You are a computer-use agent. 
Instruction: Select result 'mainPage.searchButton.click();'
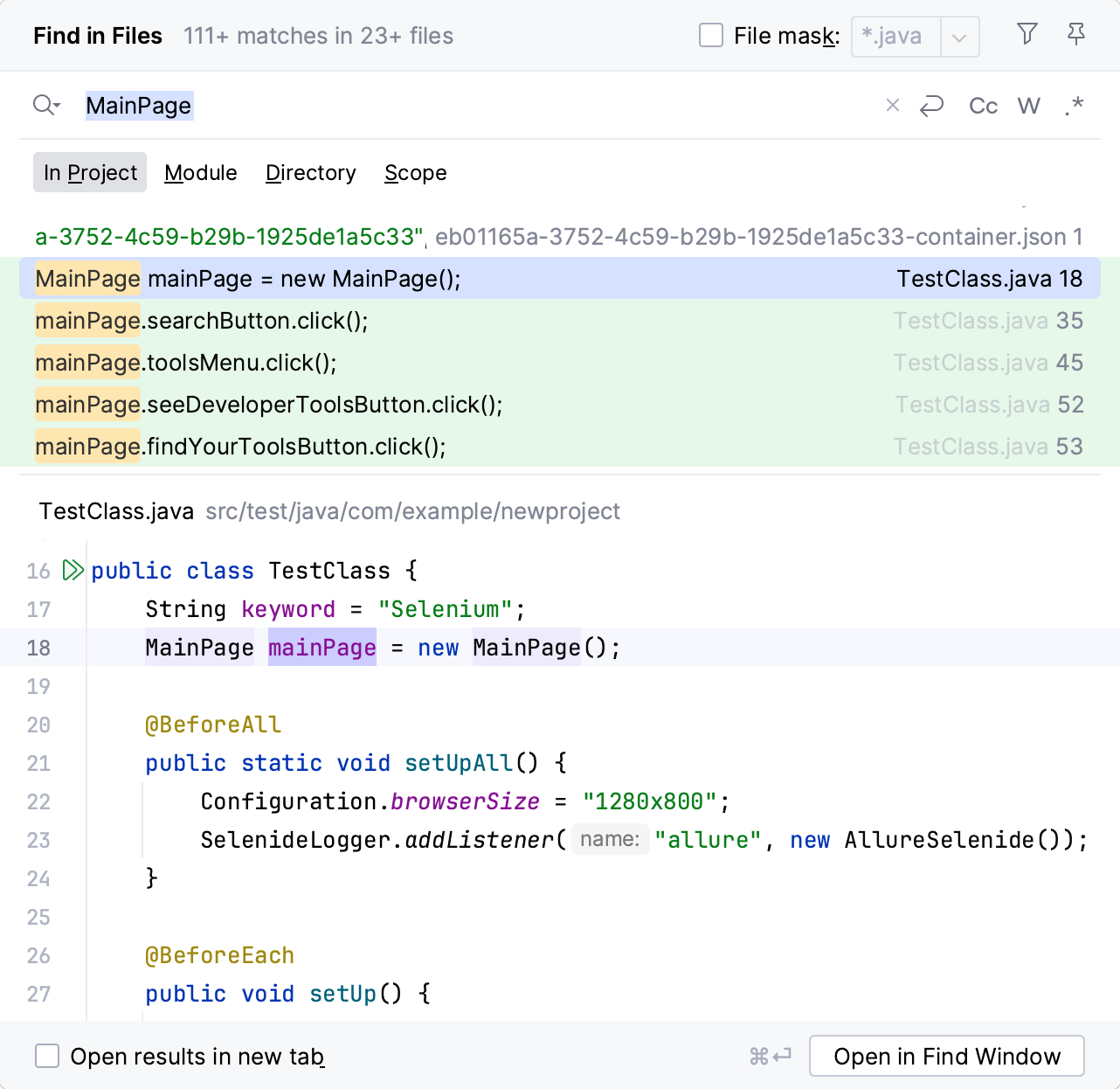click(559, 321)
